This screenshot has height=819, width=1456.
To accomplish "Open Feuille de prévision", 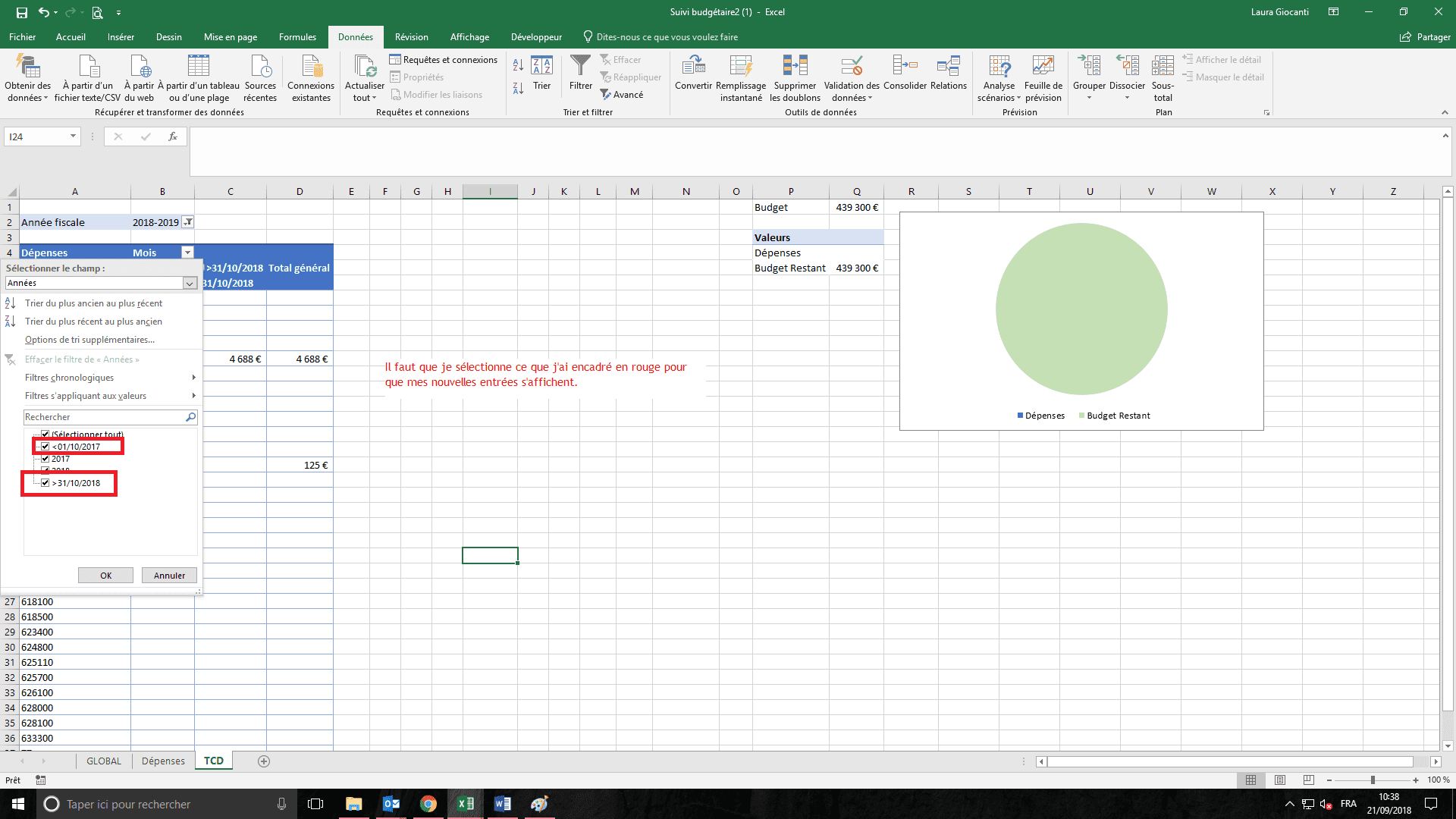I will 1043,67.
